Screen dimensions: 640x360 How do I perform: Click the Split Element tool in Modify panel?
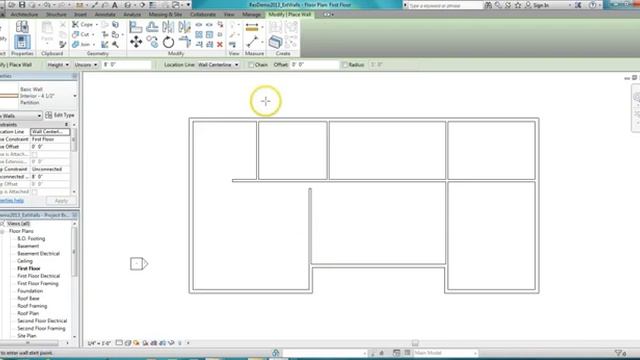click(x=199, y=24)
